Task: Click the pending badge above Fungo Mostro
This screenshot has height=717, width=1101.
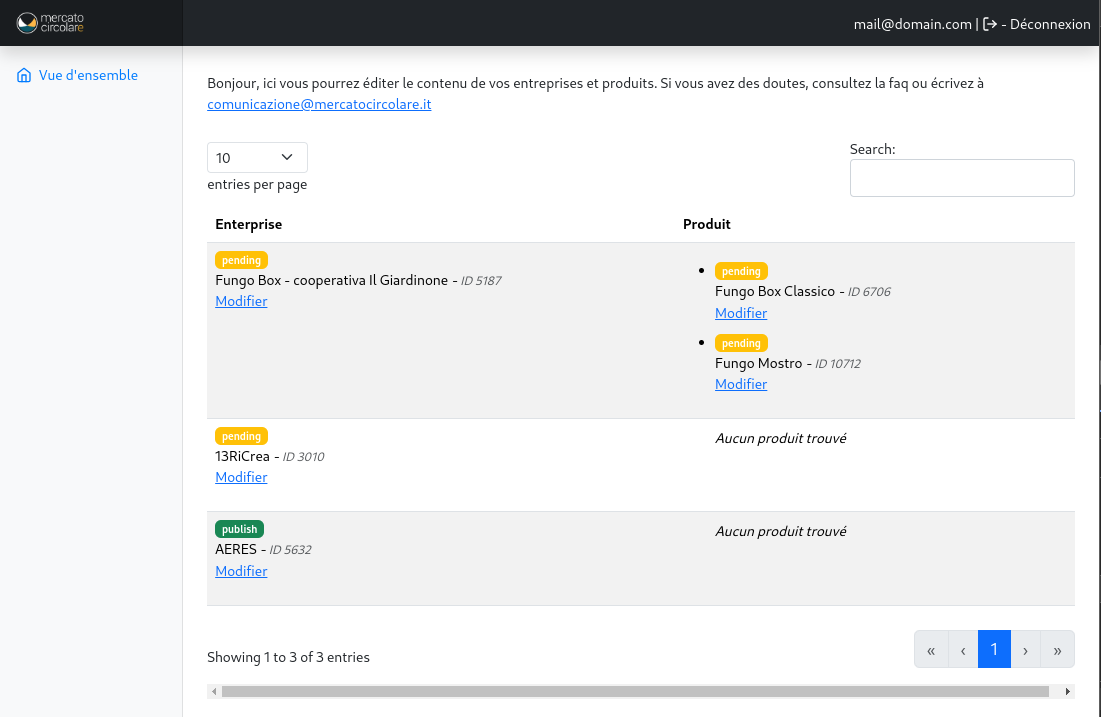Action: 741,343
